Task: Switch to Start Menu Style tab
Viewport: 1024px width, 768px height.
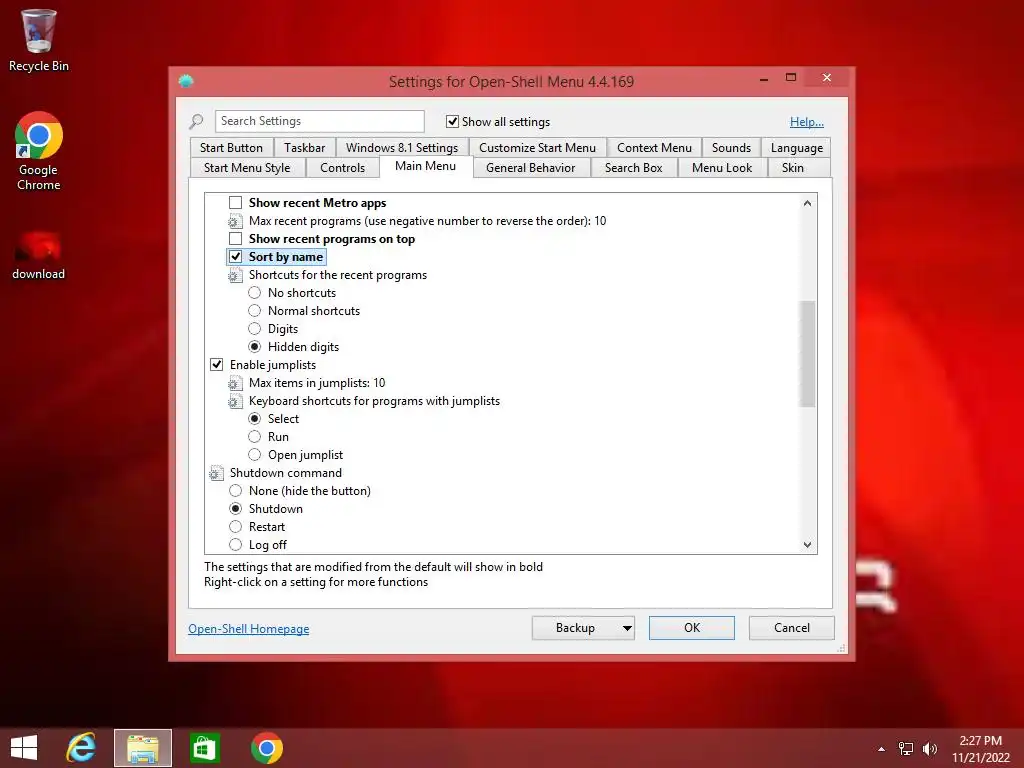Action: click(247, 168)
